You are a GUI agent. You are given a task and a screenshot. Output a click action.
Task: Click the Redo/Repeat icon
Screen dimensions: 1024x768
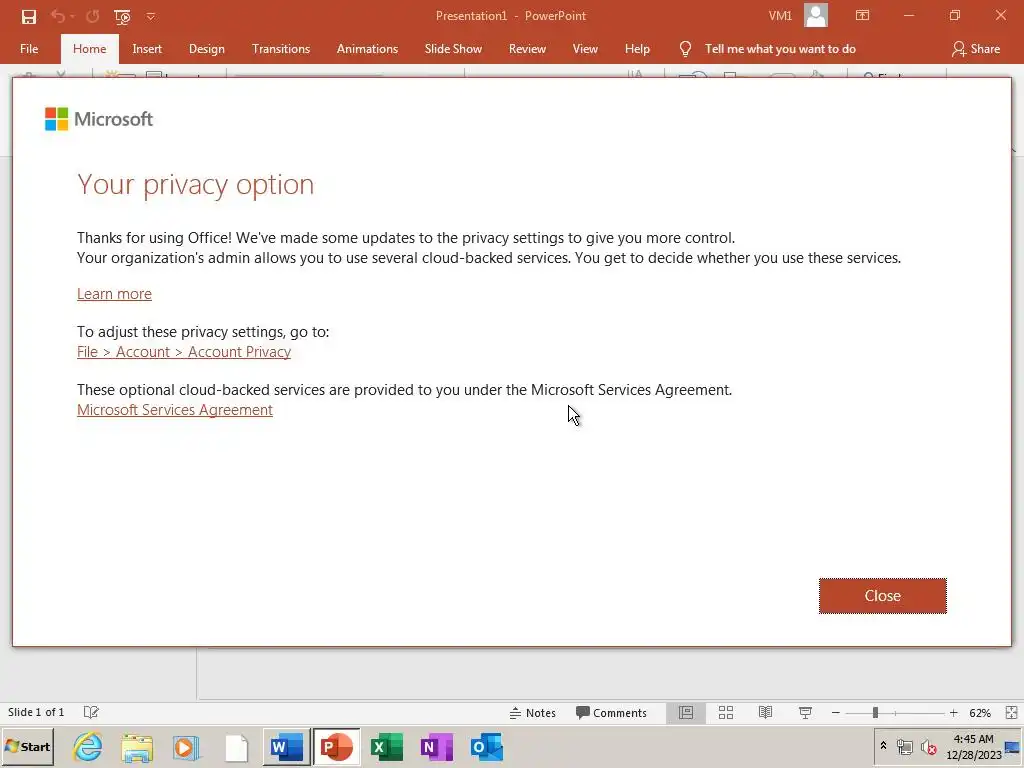[92, 16]
